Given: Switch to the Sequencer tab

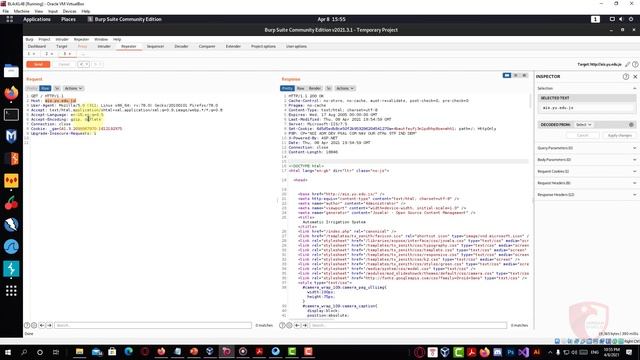Looking at the screenshot, I should pyautogui.click(x=155, y=47).
